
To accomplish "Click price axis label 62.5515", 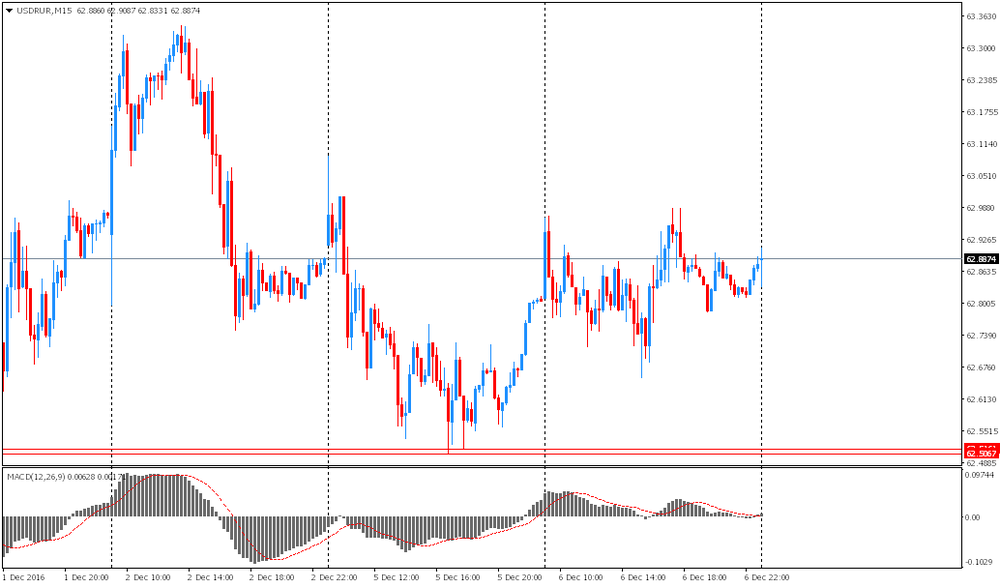I will point(981,431).
